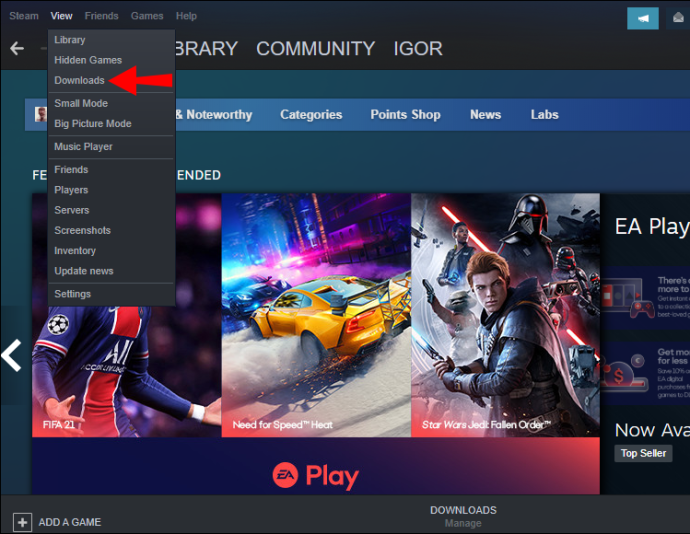Open Star Wars Jedi Fallen Order tile

(x=505, y=315)
